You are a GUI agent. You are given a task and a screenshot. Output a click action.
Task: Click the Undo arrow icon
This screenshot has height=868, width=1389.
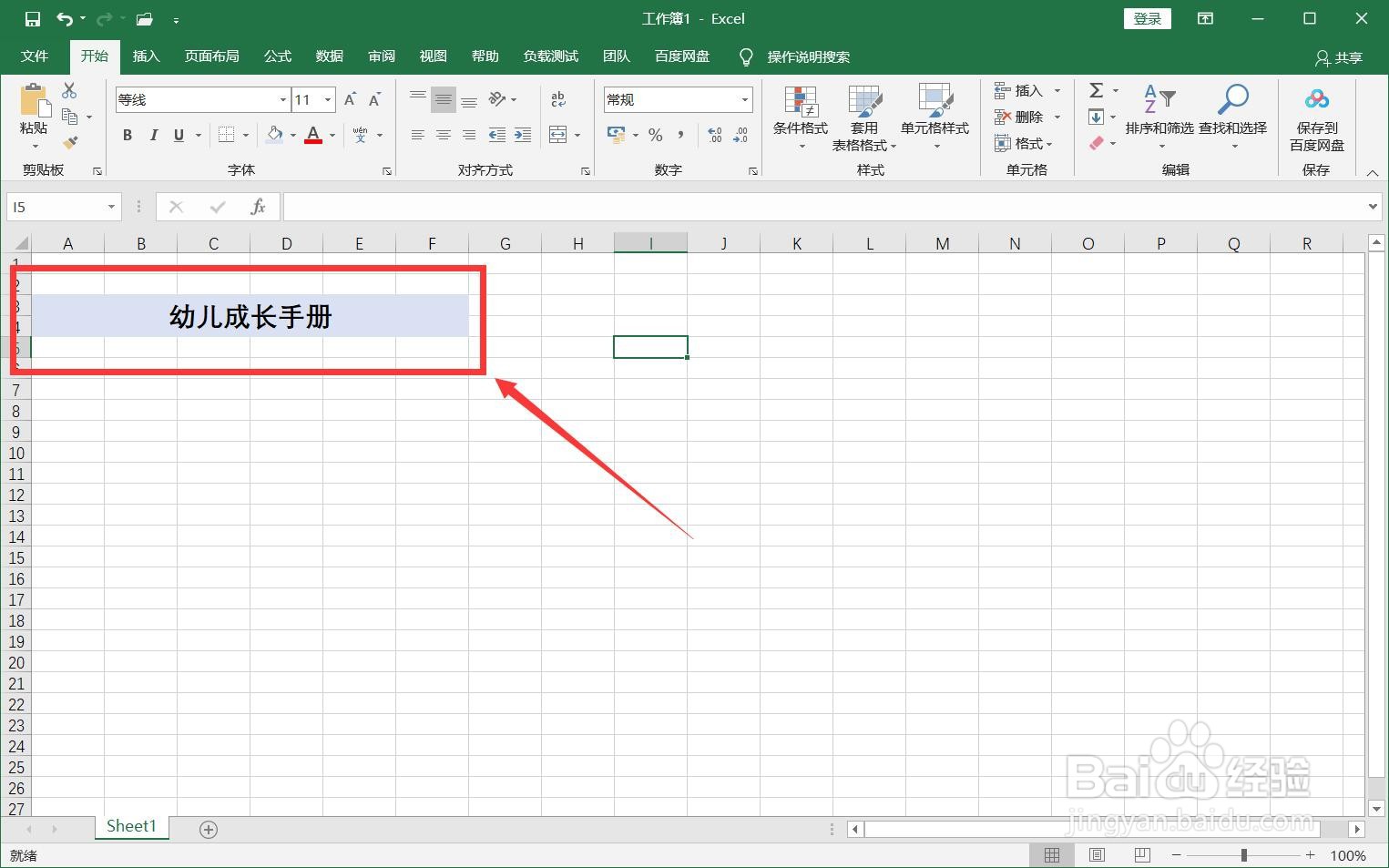[63, 18]
